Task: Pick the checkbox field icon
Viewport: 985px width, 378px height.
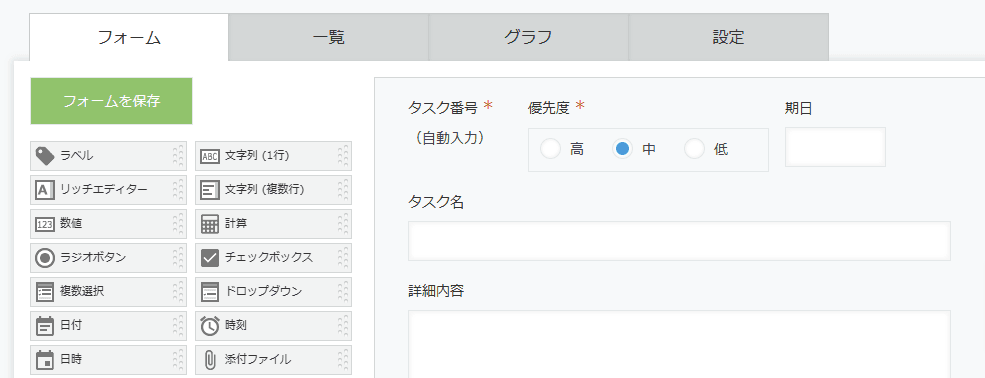Action: pyautogui.click(x=210, y=257)
